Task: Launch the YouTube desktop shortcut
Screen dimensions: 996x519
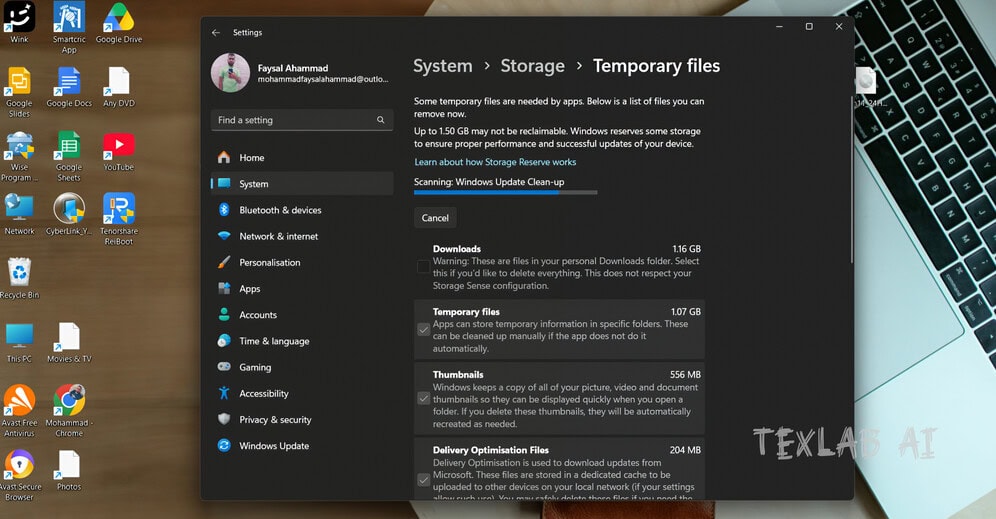Action: click(x=119, y=151)
